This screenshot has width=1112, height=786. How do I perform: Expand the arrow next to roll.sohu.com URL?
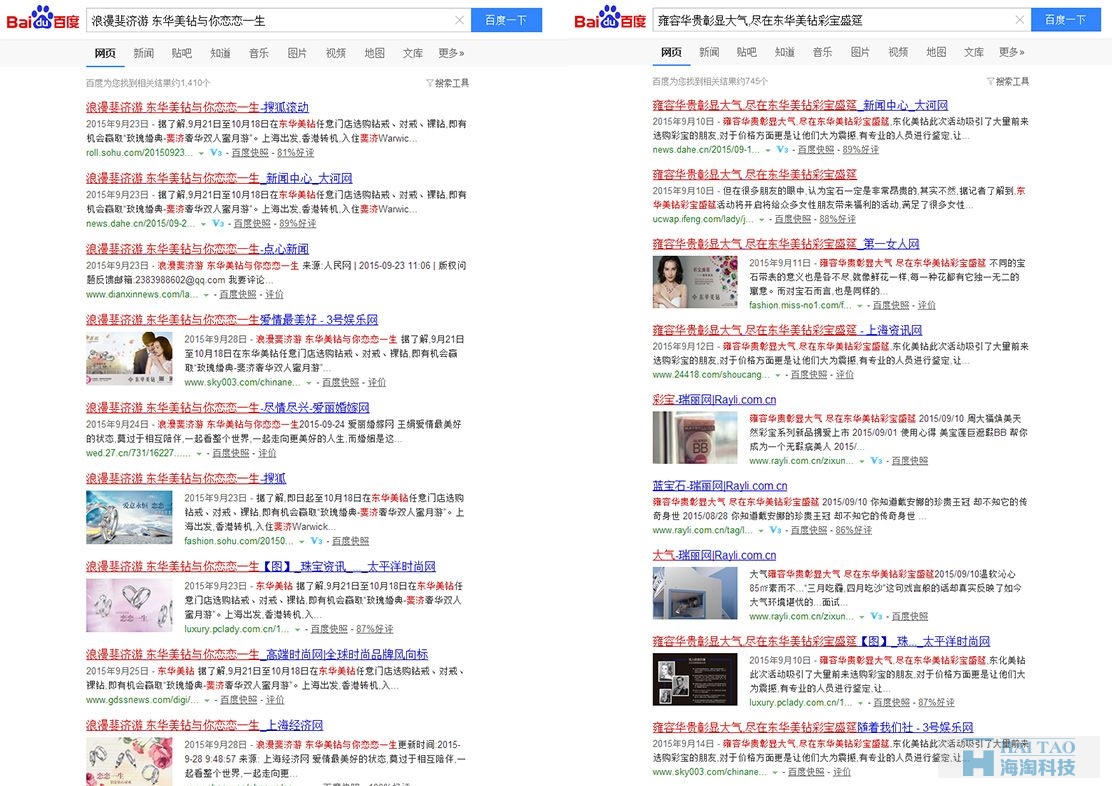tap(201, 153)
